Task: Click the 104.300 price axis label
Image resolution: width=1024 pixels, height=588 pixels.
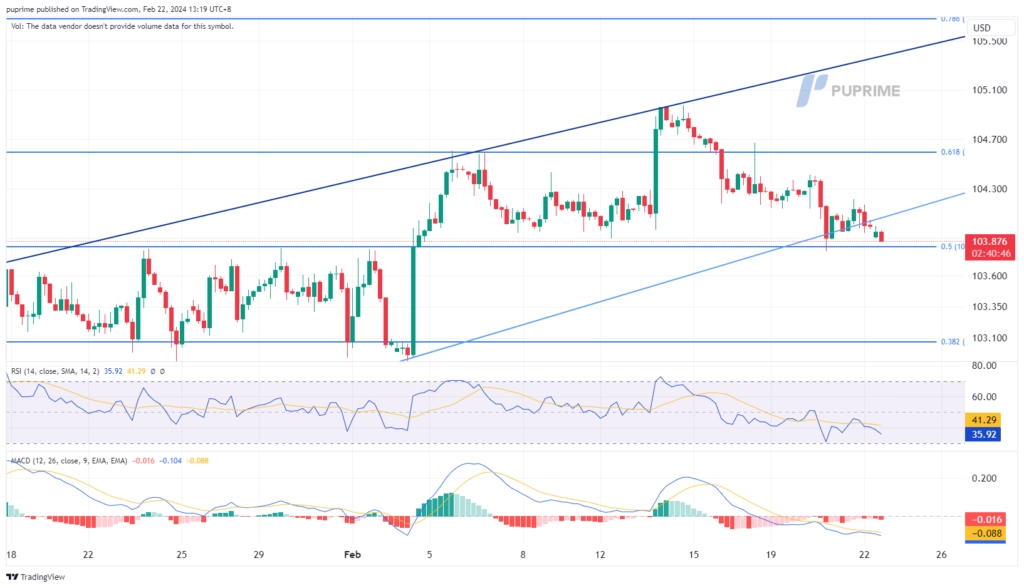Action: coord(989,189)
